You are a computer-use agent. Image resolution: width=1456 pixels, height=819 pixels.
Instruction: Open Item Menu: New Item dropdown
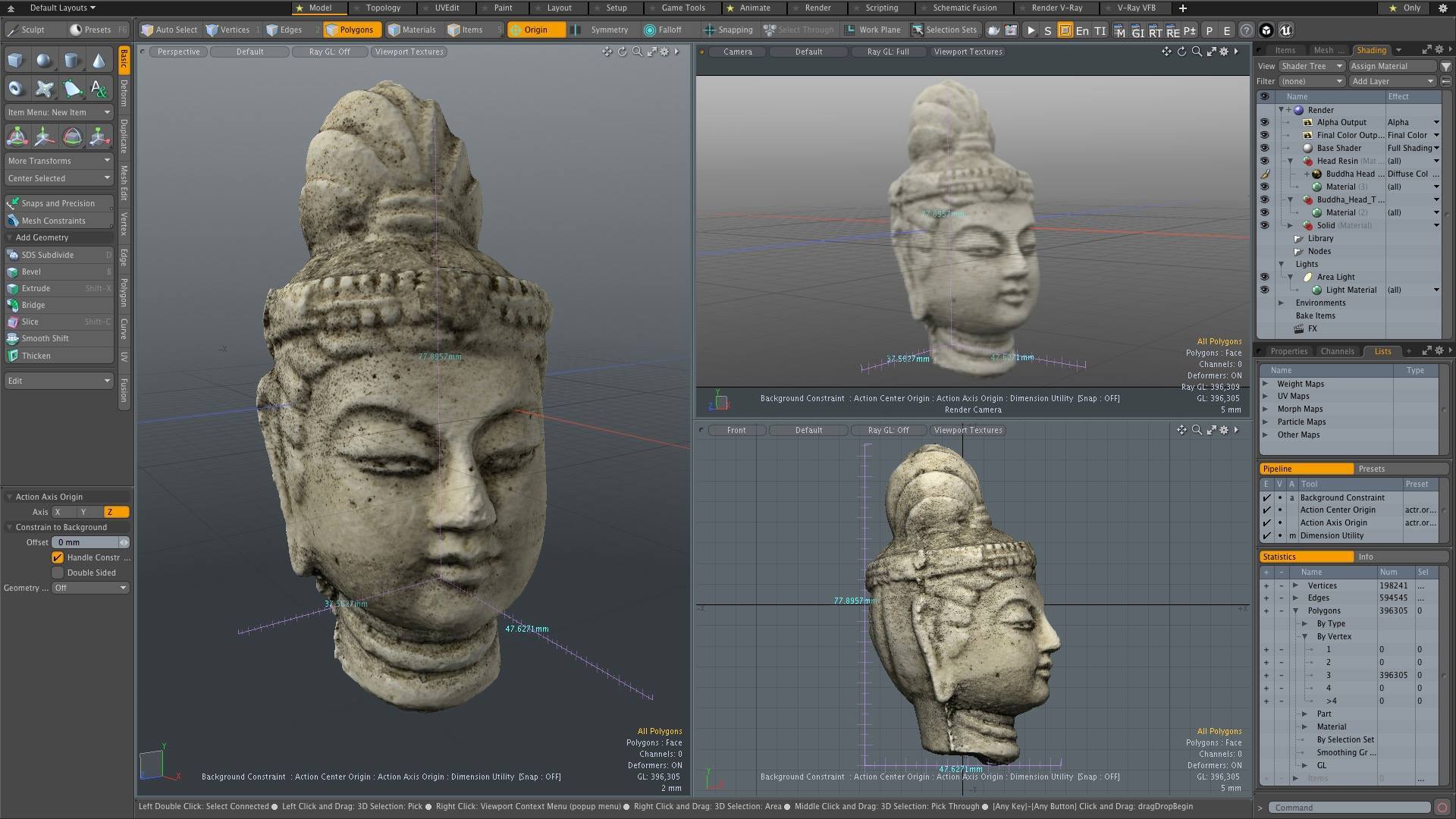point(59,112)
